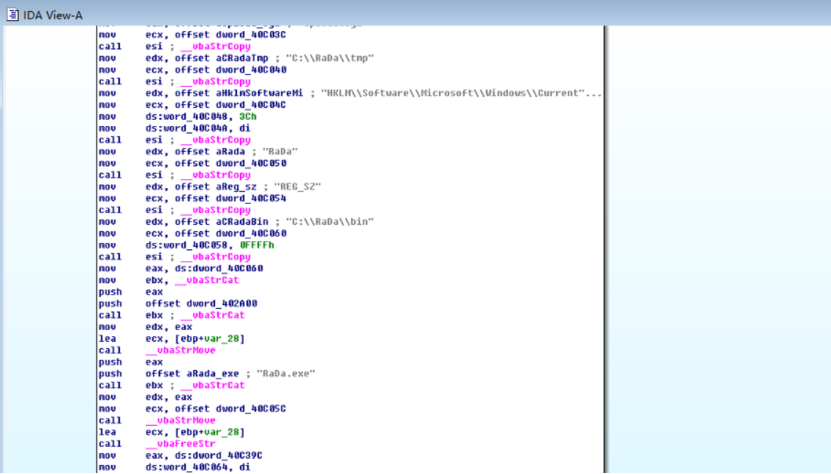Click the ds:dword_40C39C operand
The height and width of the screenshot is (474, 831).
pyautogui.click(x=219, y=455)
